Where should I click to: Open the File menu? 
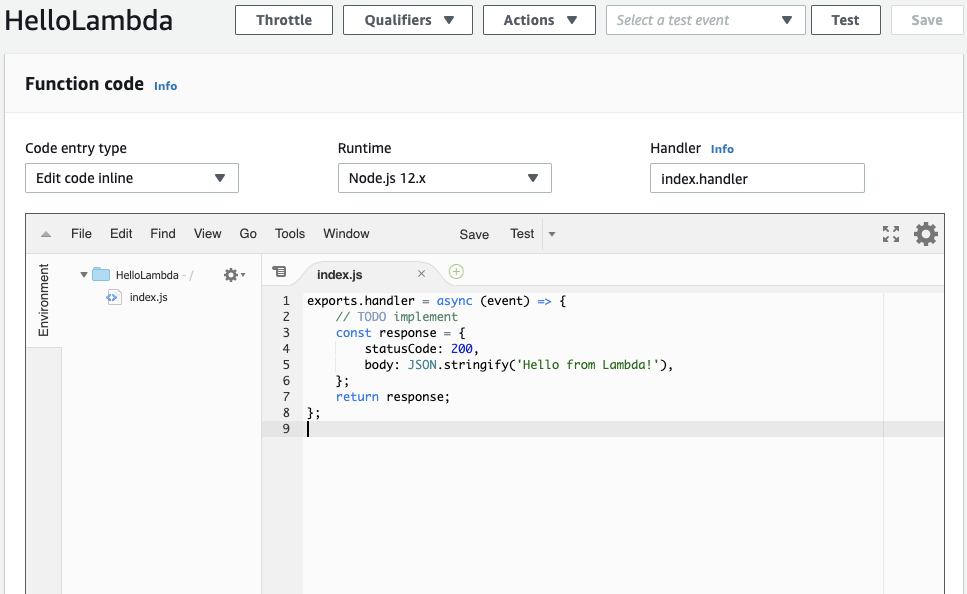(81, 234)
